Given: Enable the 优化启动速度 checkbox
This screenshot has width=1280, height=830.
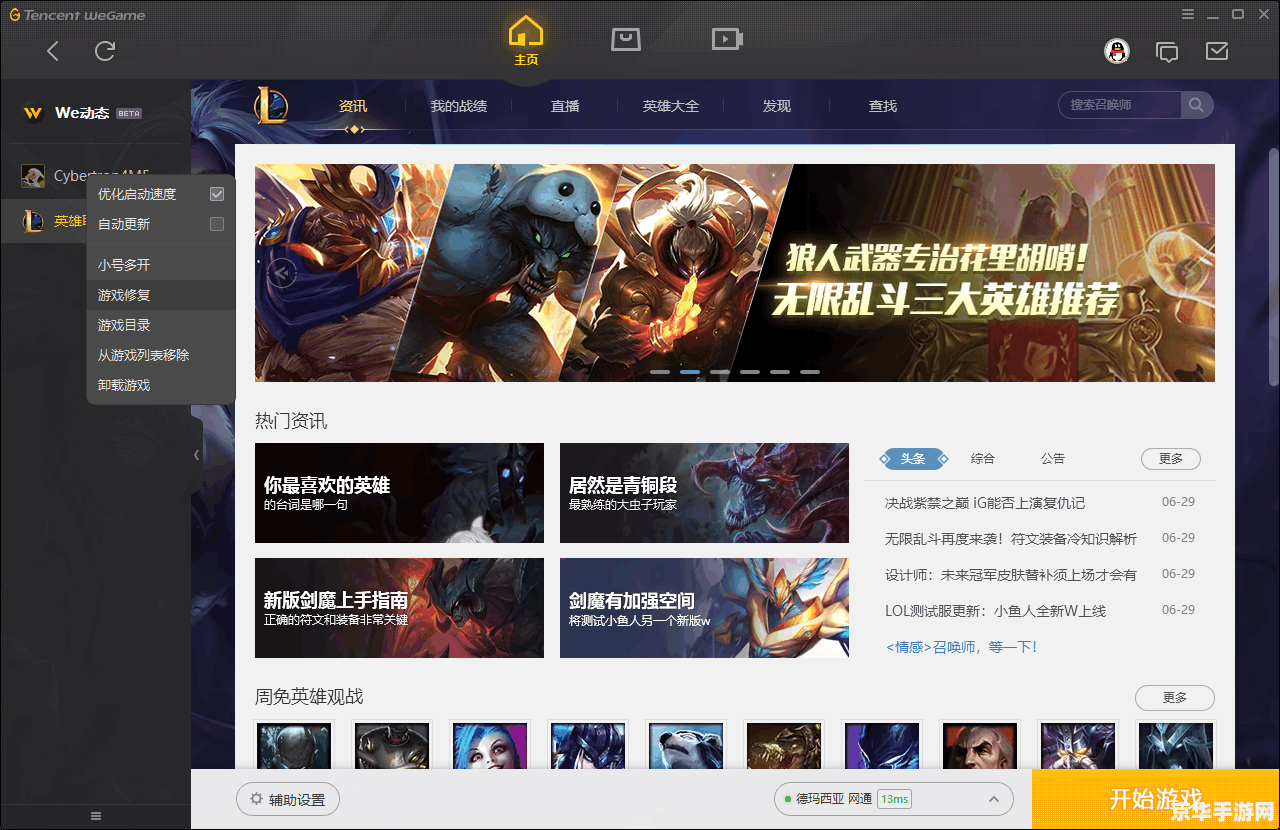Looking at the screenshot, I should pos(217,194).
